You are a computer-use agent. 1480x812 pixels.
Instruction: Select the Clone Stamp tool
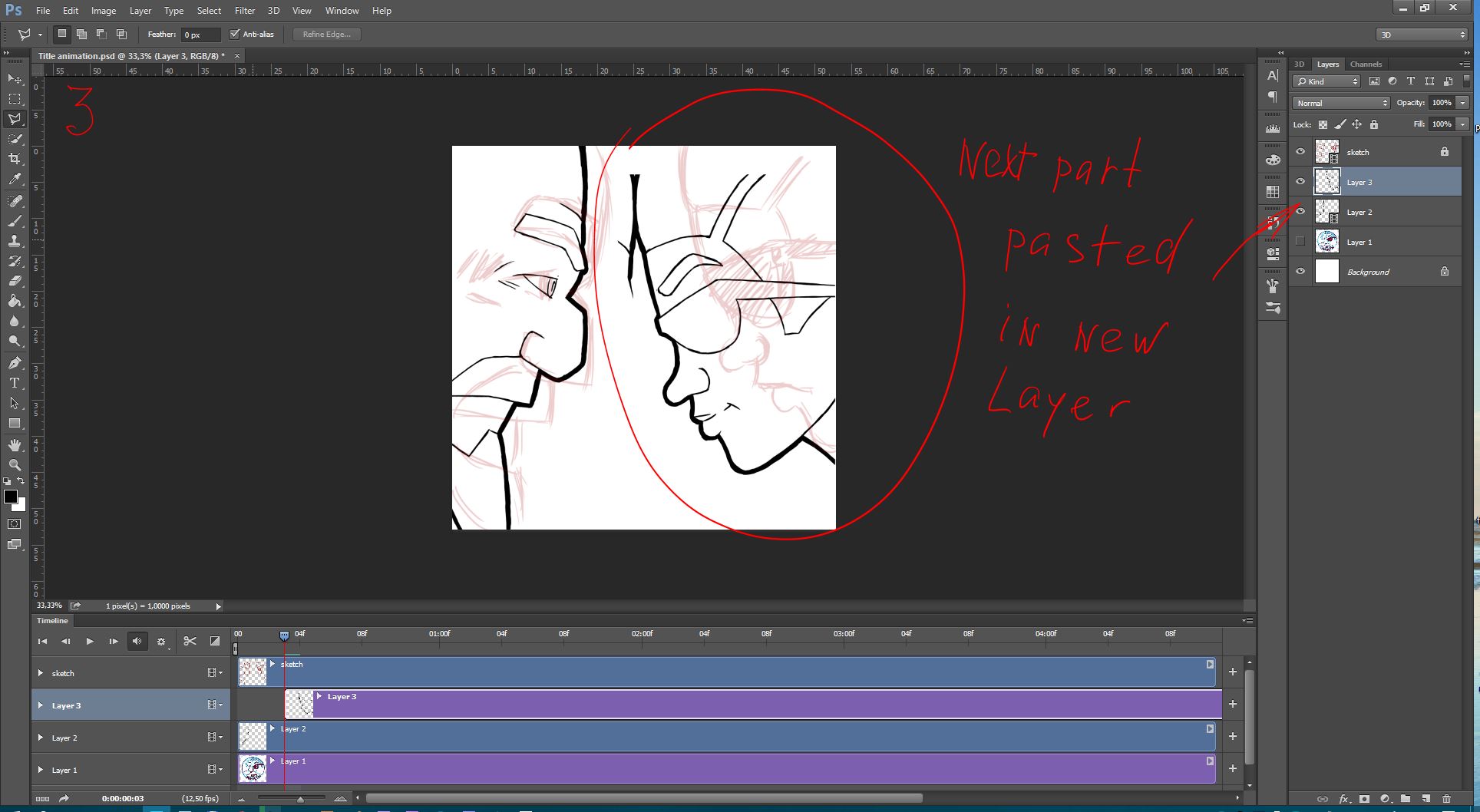[15, 240]
